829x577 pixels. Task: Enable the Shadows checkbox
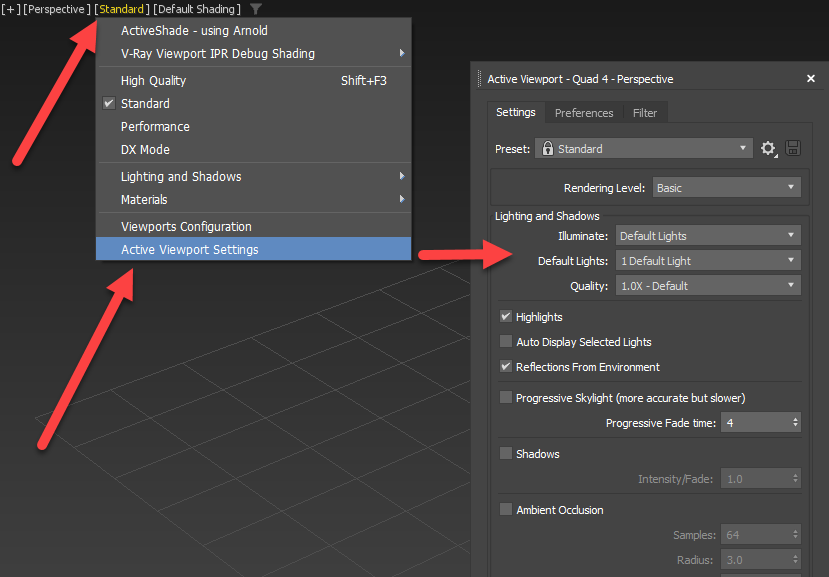(505, 453)
